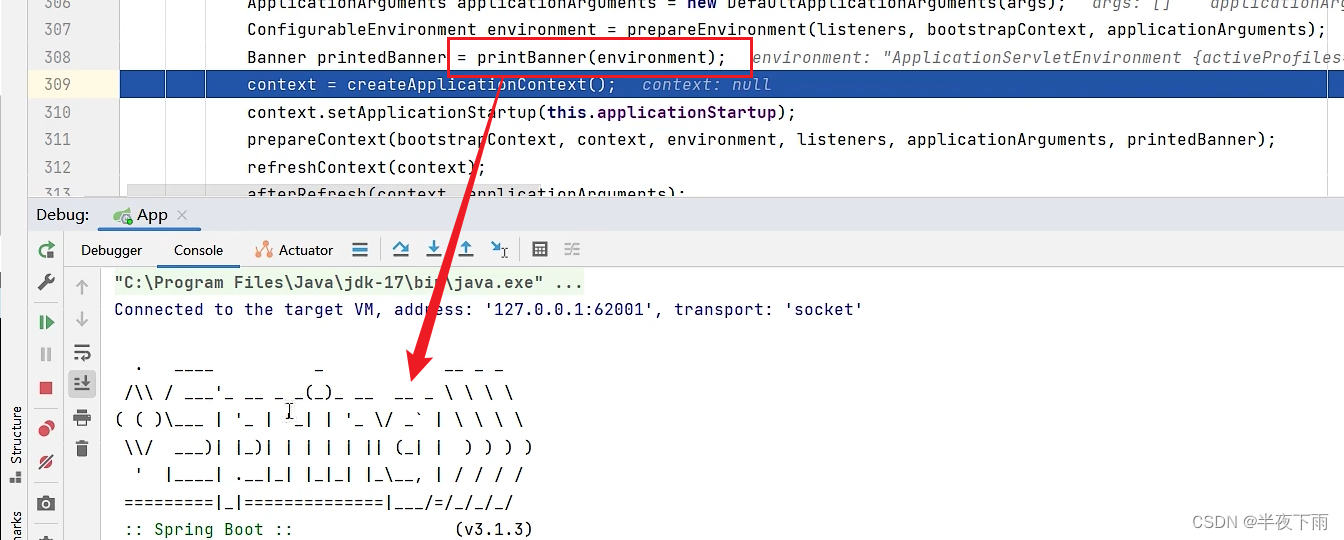The width and height of the screenshot is (1344, 540).
Task: View breakpoints with the red circles icon
Action: coord(46,428)
